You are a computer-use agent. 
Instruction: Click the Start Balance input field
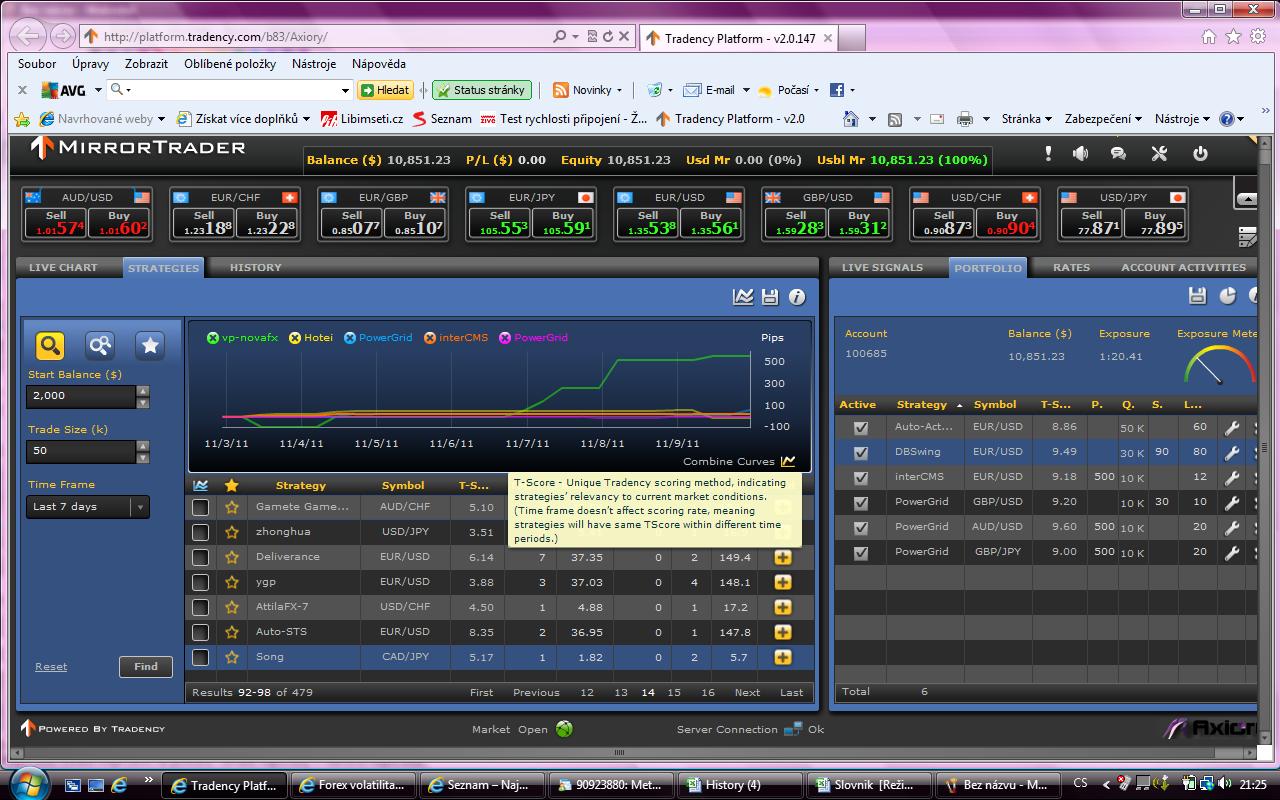click(80, 396)
